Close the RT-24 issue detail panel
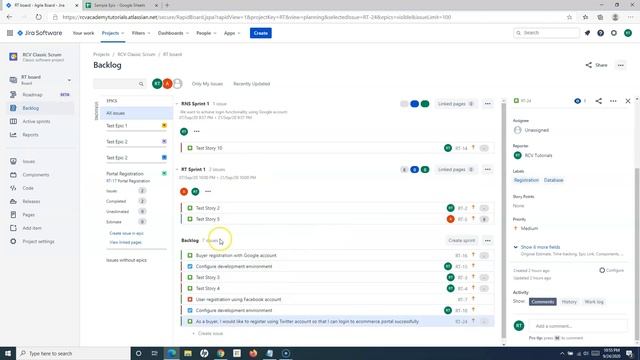The width and height of the screenshot is (640, 360). click(x=628, y=101)
